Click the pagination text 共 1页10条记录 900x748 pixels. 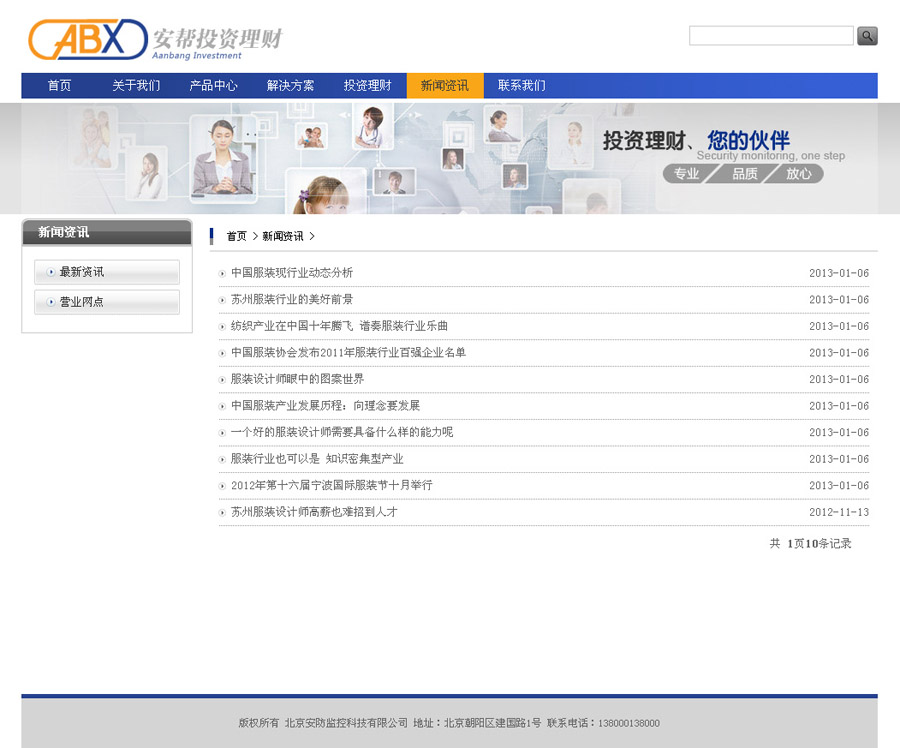[810, 543]
